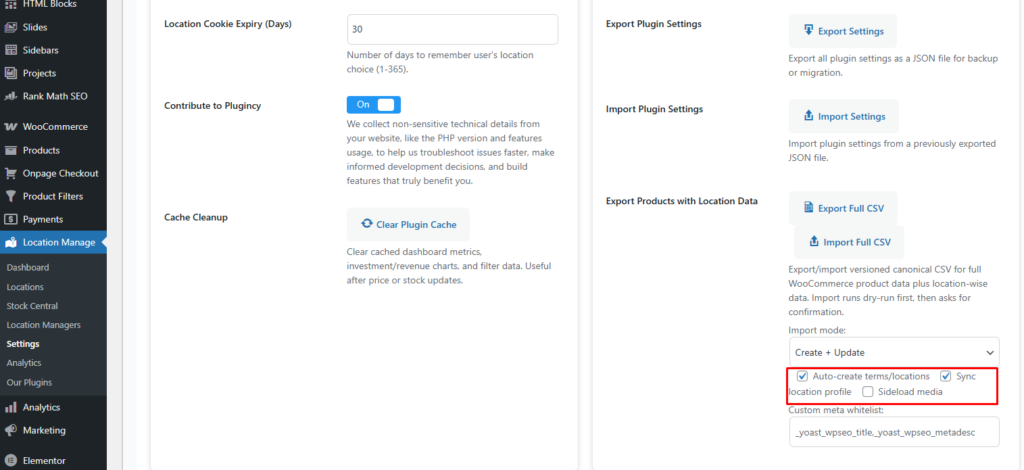Click the Payments icon in sidebar
1024x470 pixels.
point(11,219)
